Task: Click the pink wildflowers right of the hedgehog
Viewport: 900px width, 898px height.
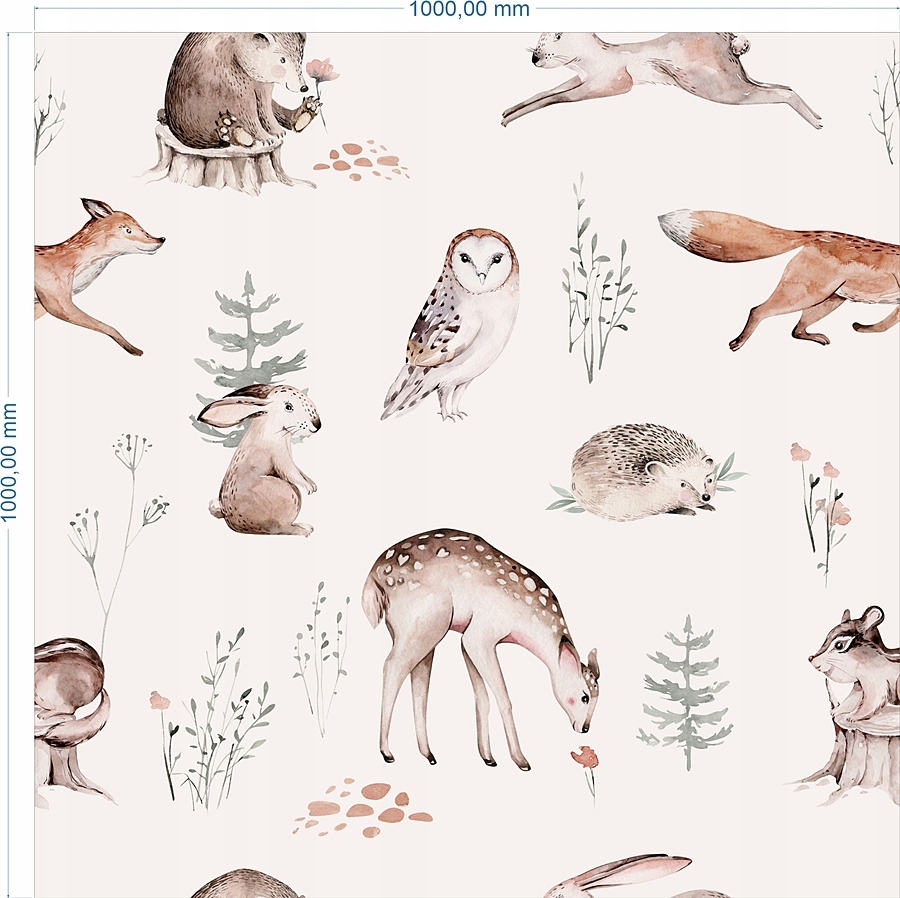Action: [x=821, y=513]
